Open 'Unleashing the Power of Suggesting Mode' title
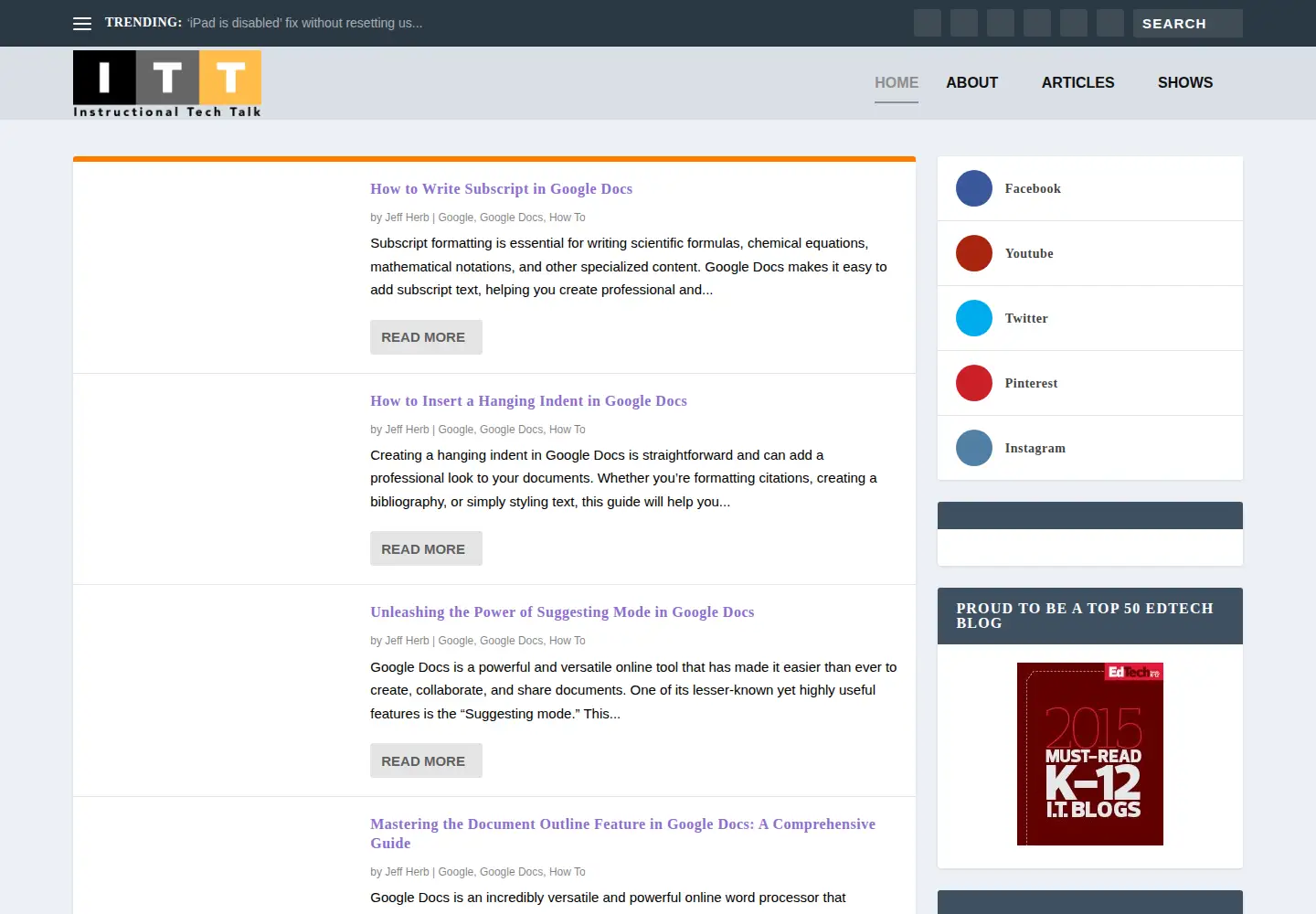 [562, 612]
